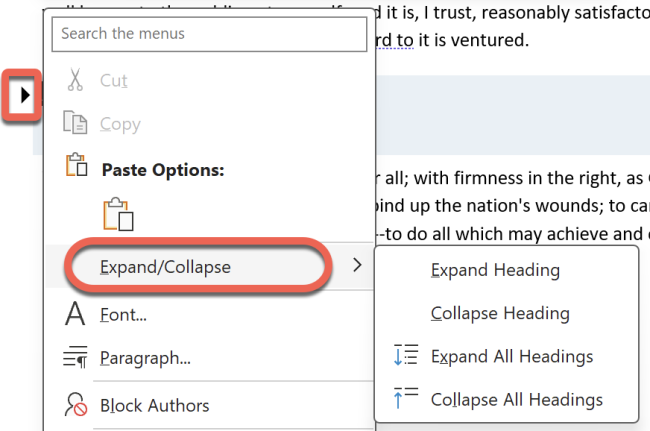Image resolution: width=650 pixels, height=431 pixels.
Task: Choose Collapse Heading from the submenu
Action: [x=500, y=313]
